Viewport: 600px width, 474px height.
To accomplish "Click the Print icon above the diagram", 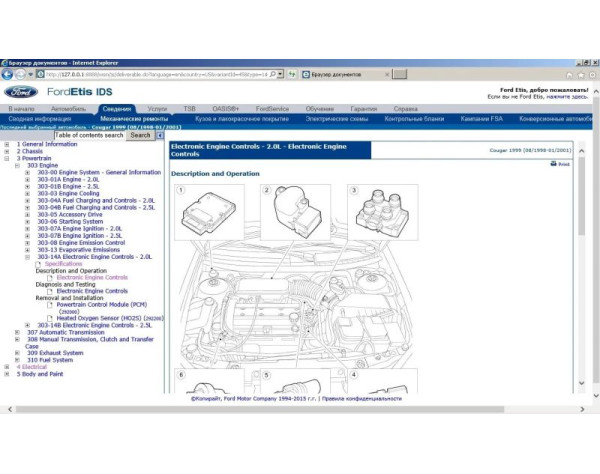I will coord(561,163).
